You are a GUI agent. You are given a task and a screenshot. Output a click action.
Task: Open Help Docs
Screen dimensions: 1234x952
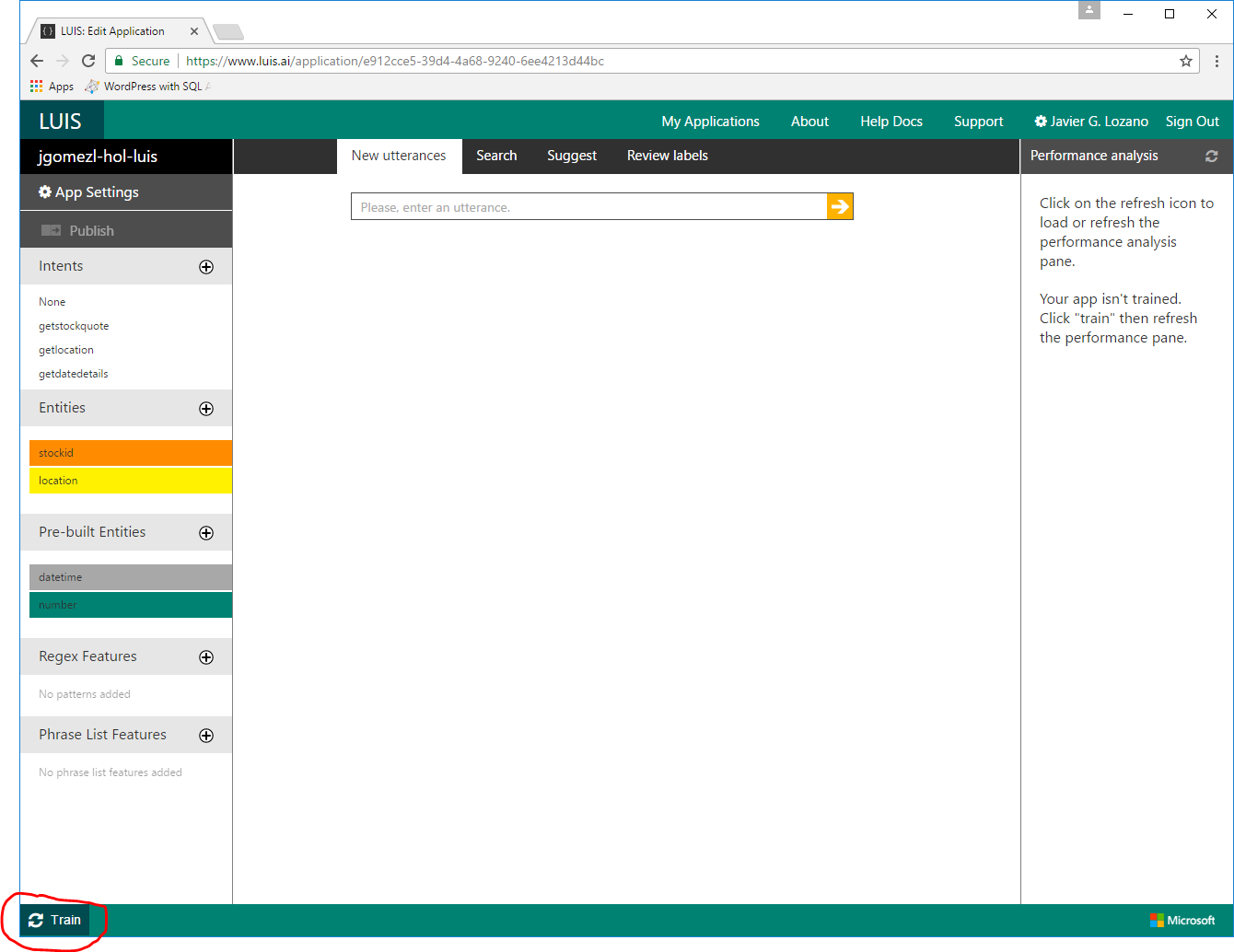[x=891, y=121]
